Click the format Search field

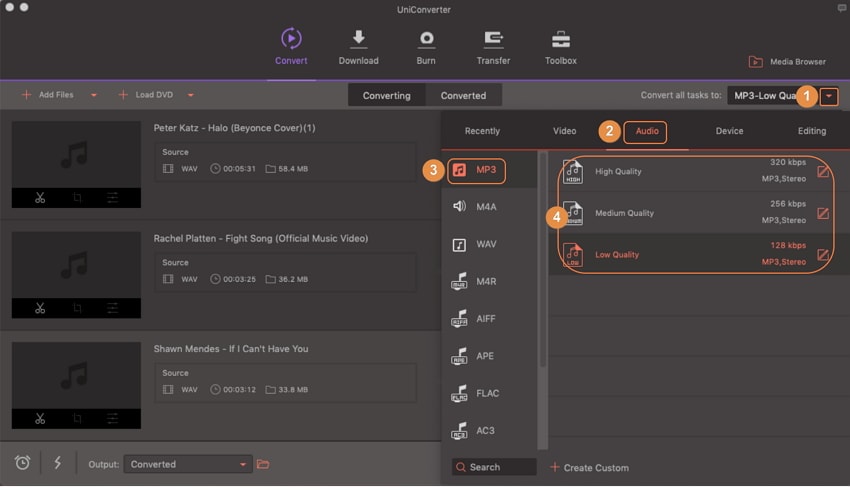[494, 467]
